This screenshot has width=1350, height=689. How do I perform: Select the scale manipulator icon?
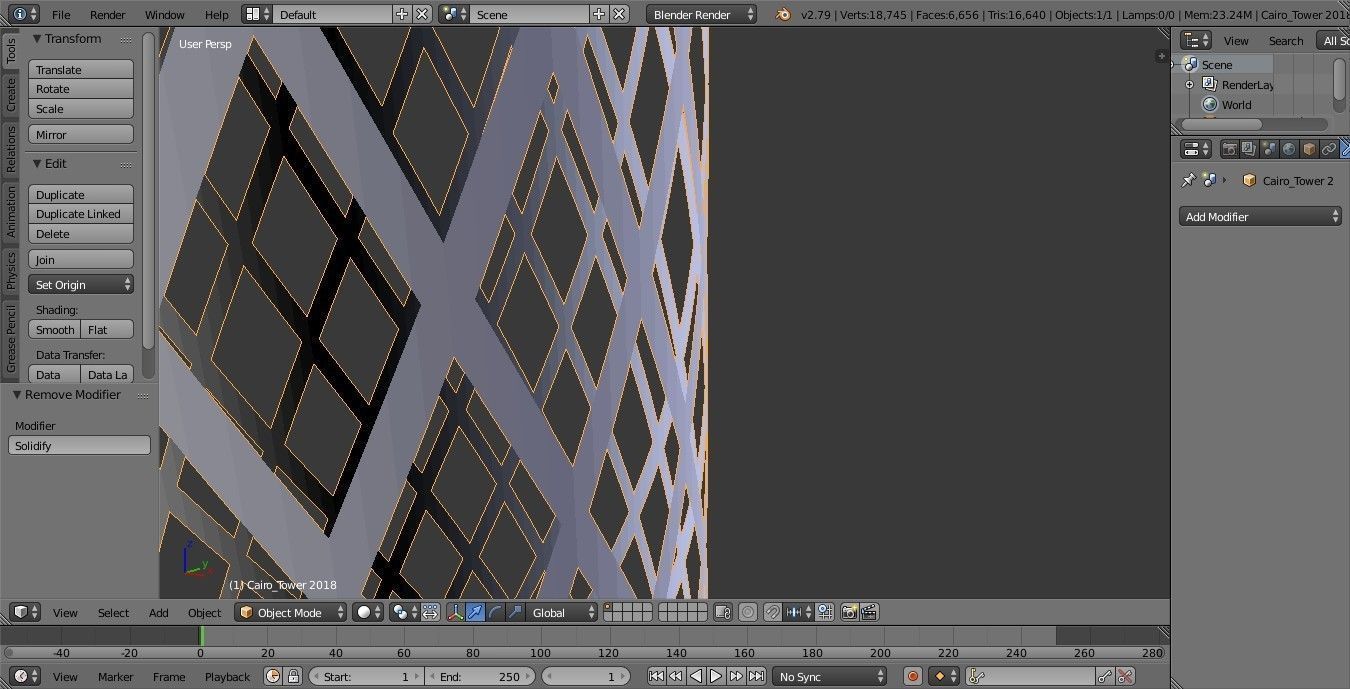point(515,612)
